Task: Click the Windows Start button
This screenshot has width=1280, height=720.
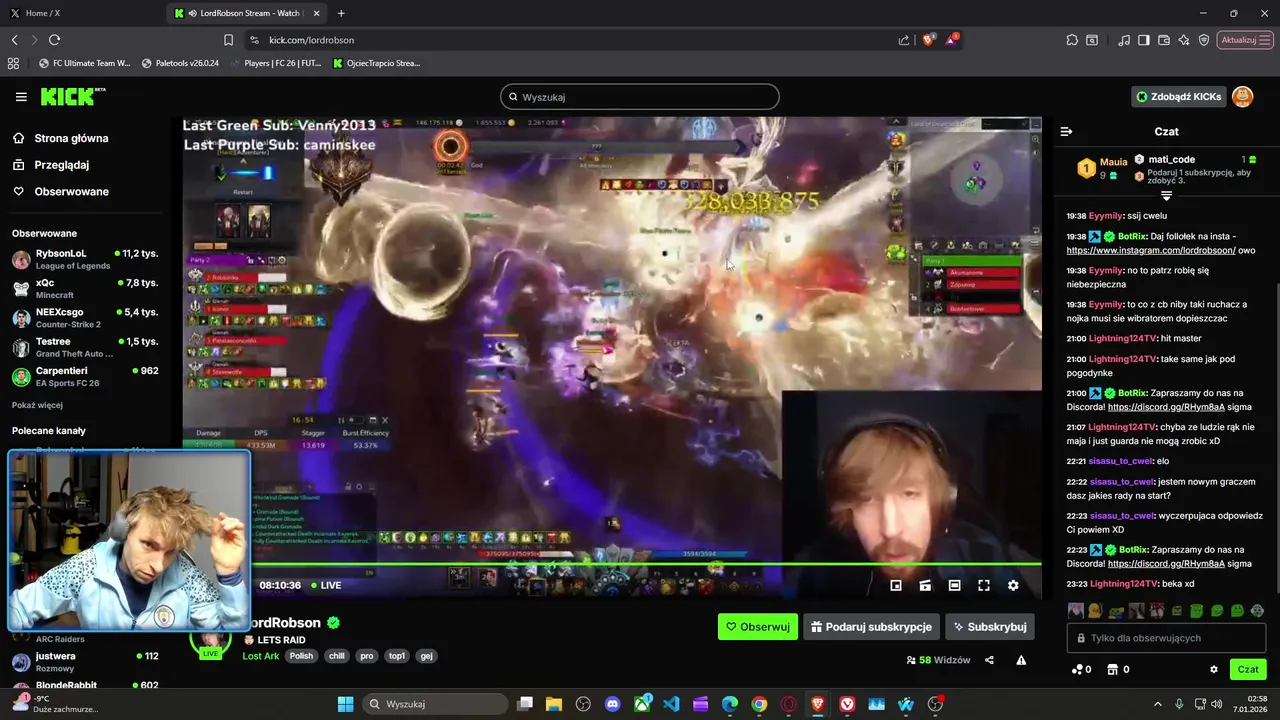Action: (x=345, y=704)
